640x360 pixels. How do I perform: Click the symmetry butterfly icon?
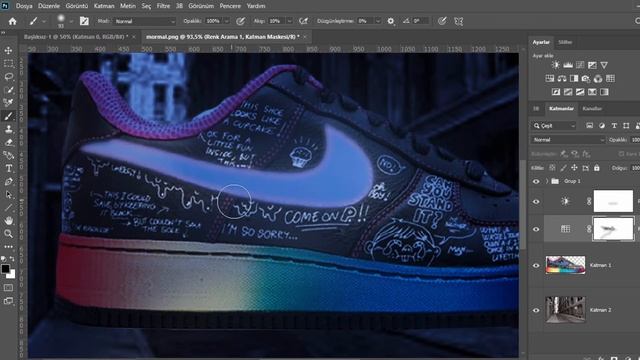pos(458,21)
